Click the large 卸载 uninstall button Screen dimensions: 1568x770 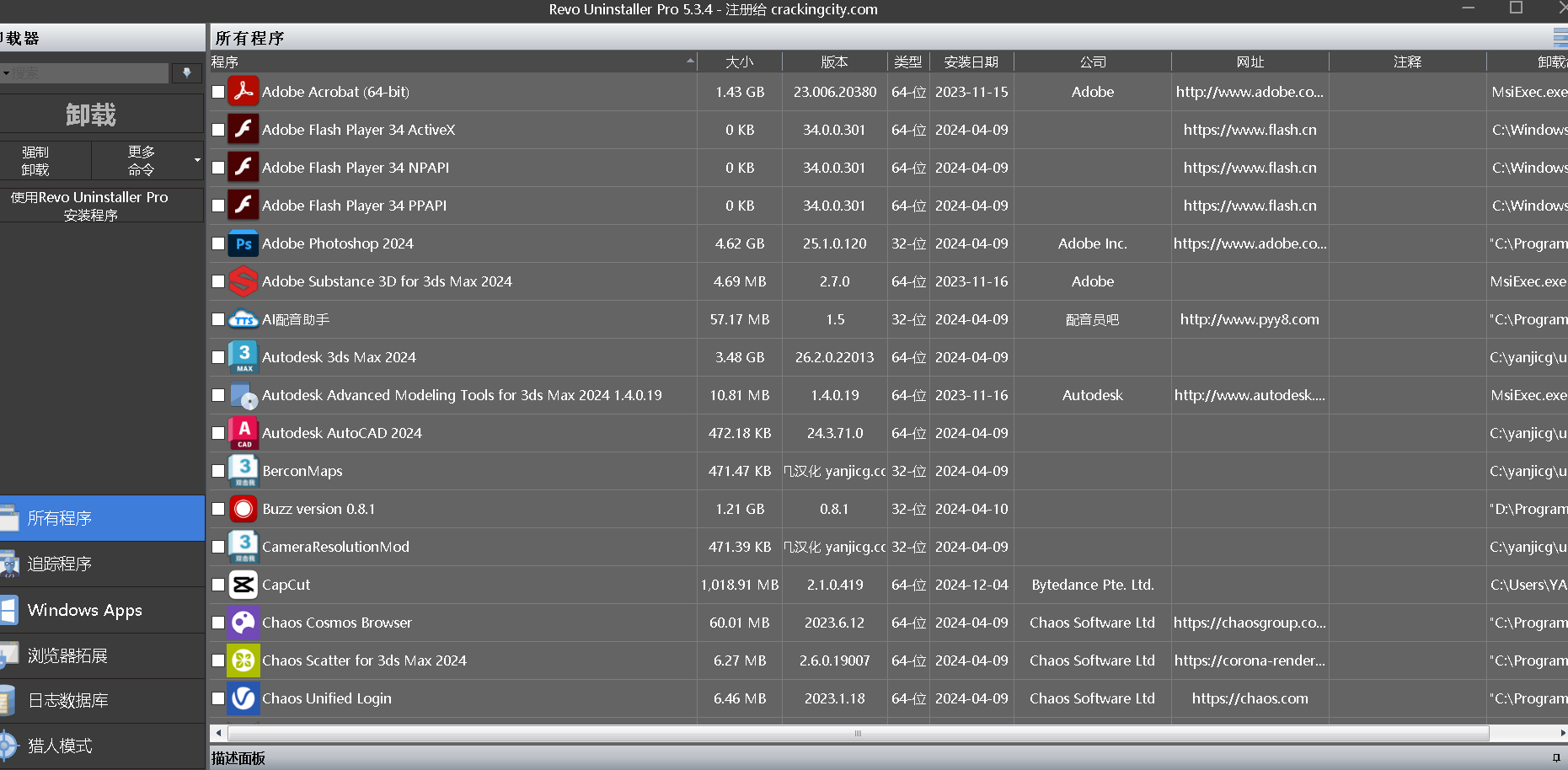click(x=101, y=114)
